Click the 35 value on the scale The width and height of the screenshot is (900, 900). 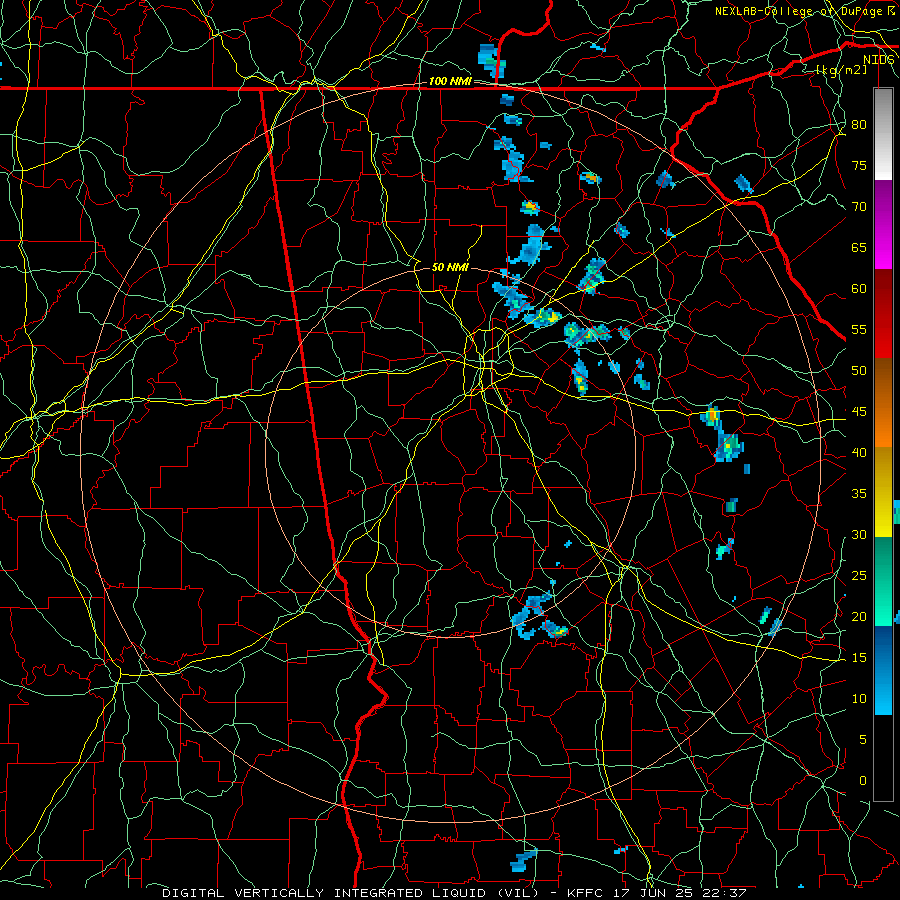[859, 494]
